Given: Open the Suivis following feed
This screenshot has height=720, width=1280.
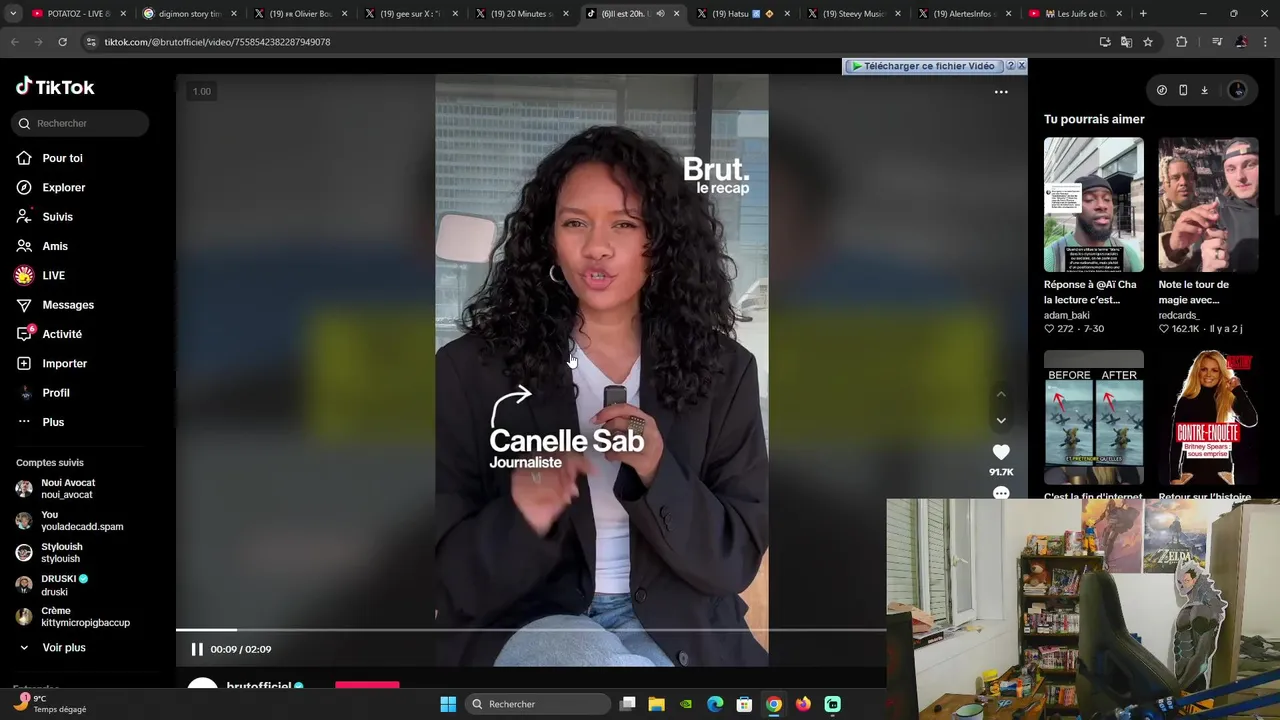Looking at the screenshot, I should coord(57,217).
